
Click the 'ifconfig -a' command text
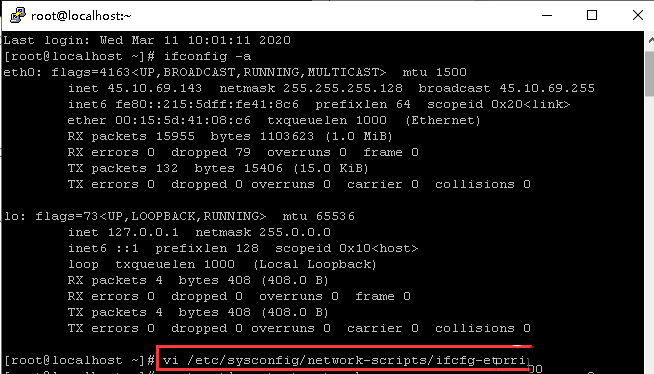[x=207, y=56]
